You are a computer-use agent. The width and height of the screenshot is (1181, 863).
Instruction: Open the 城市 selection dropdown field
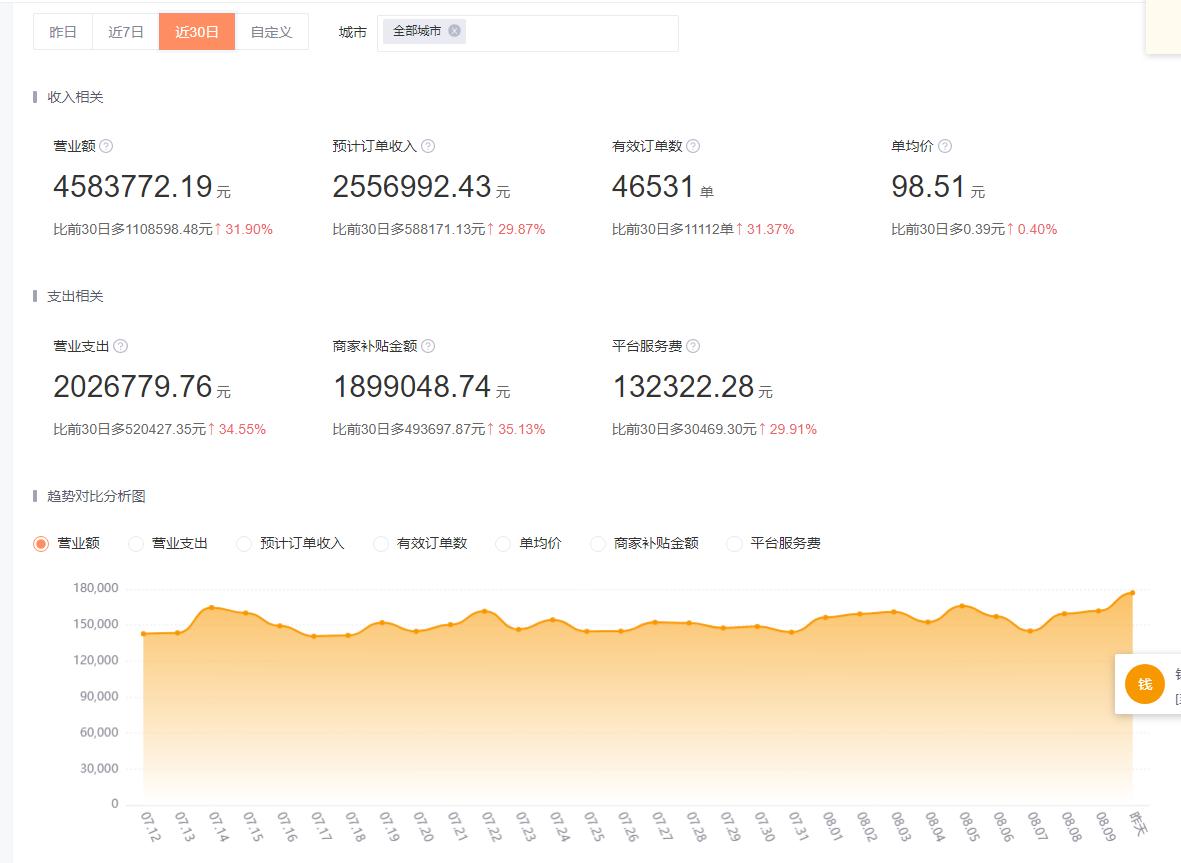click(x=570, y=32)
